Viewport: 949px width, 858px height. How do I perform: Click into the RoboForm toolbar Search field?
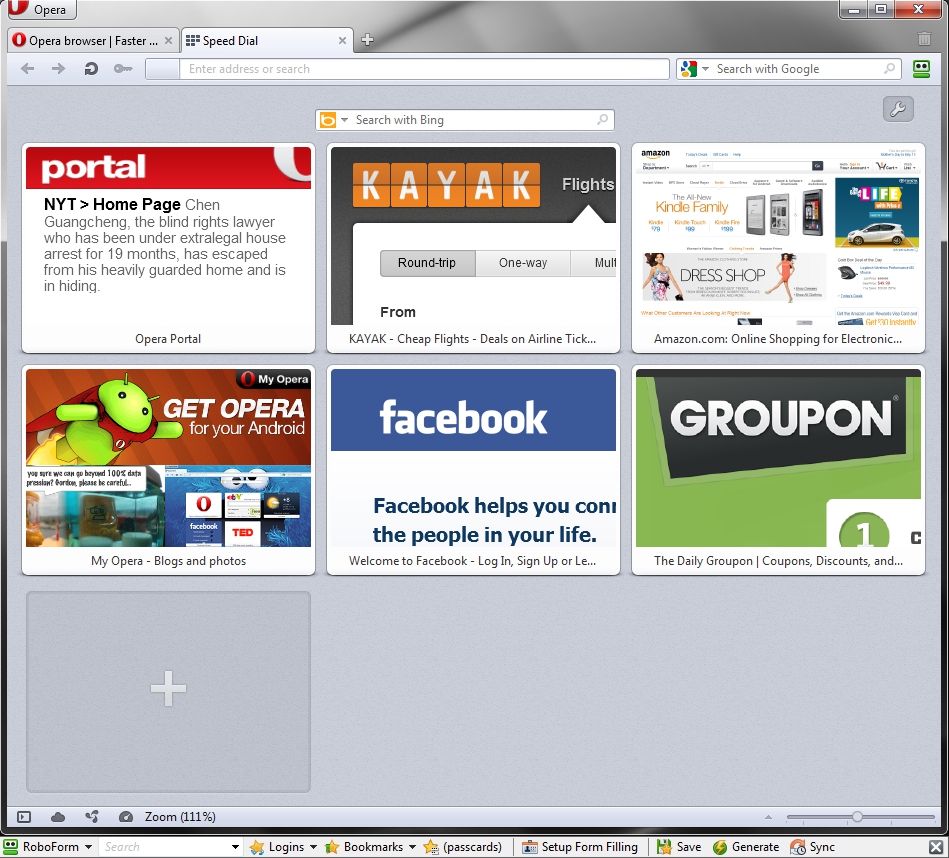pos(165,847)
